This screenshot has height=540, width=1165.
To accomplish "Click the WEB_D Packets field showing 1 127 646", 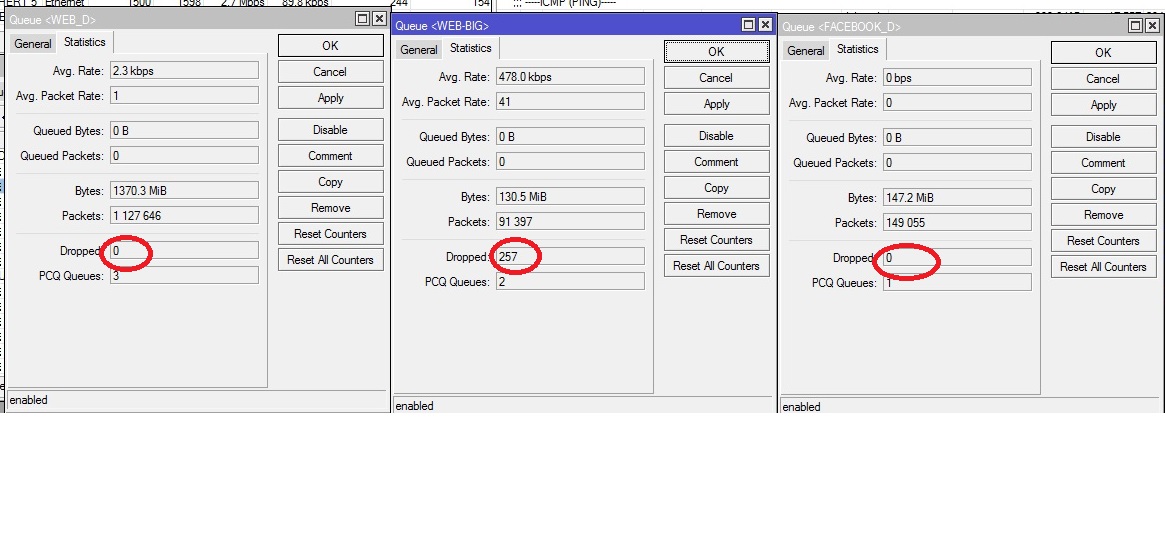I will point(184,215).
